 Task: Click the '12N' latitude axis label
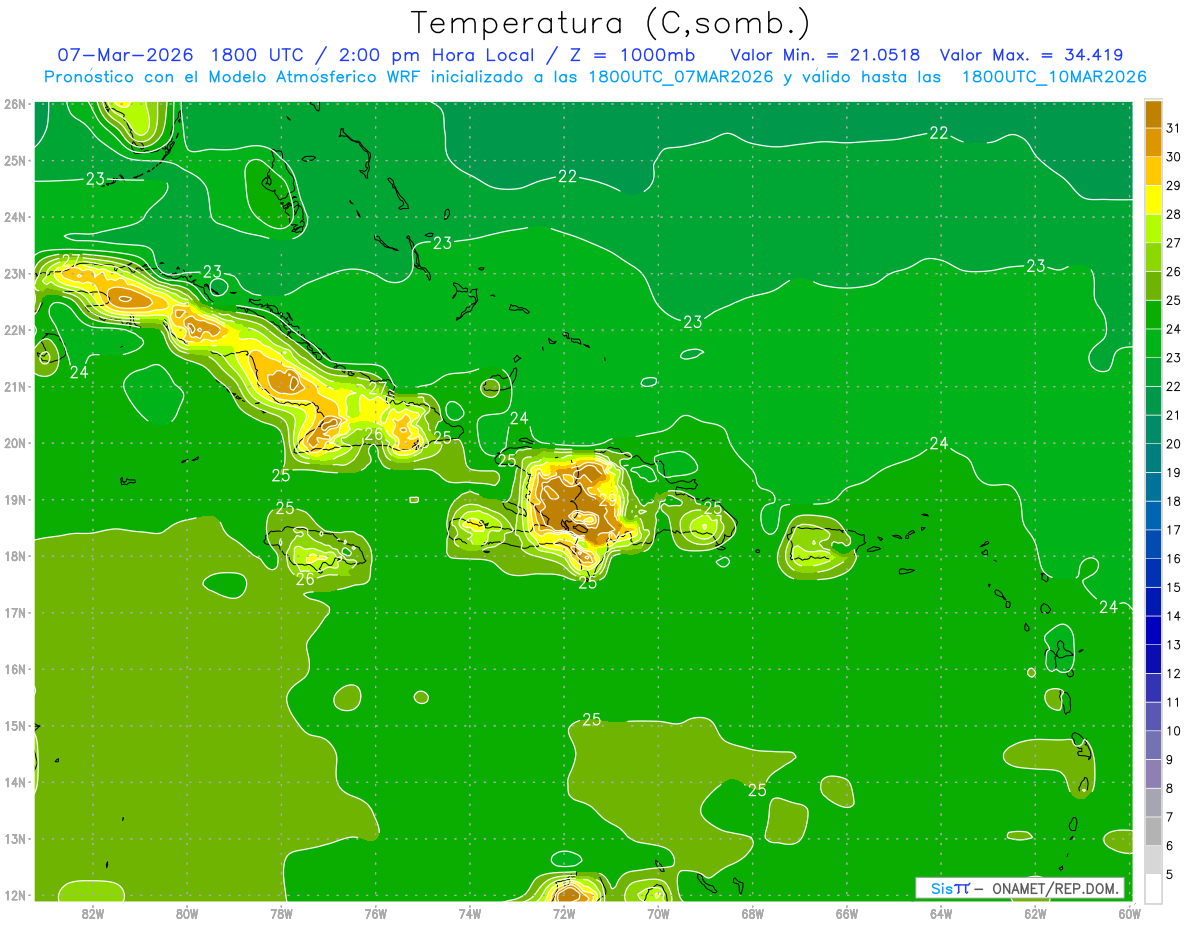click(x=16, y=896)
